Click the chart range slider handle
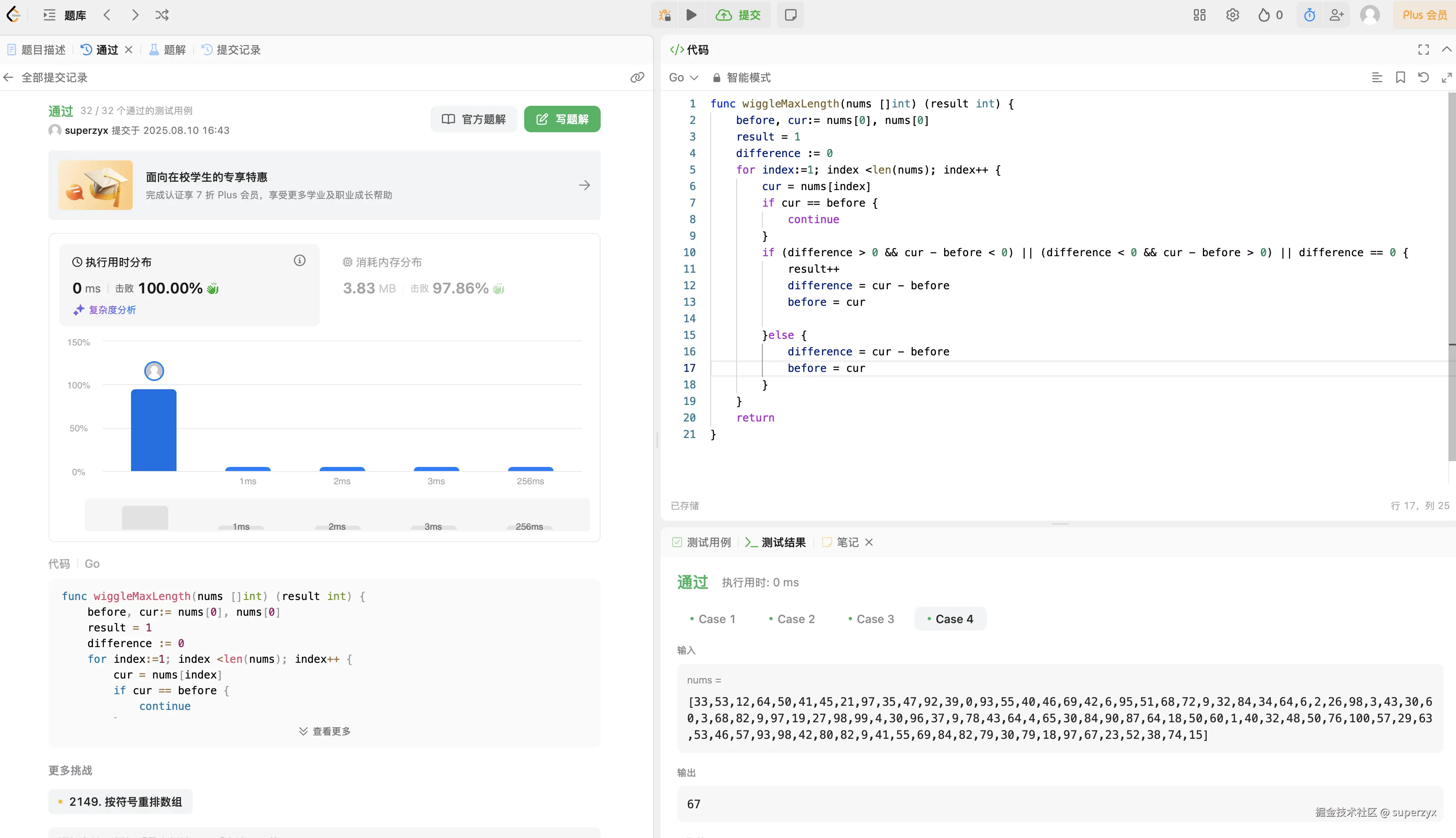 click(145, 517)
